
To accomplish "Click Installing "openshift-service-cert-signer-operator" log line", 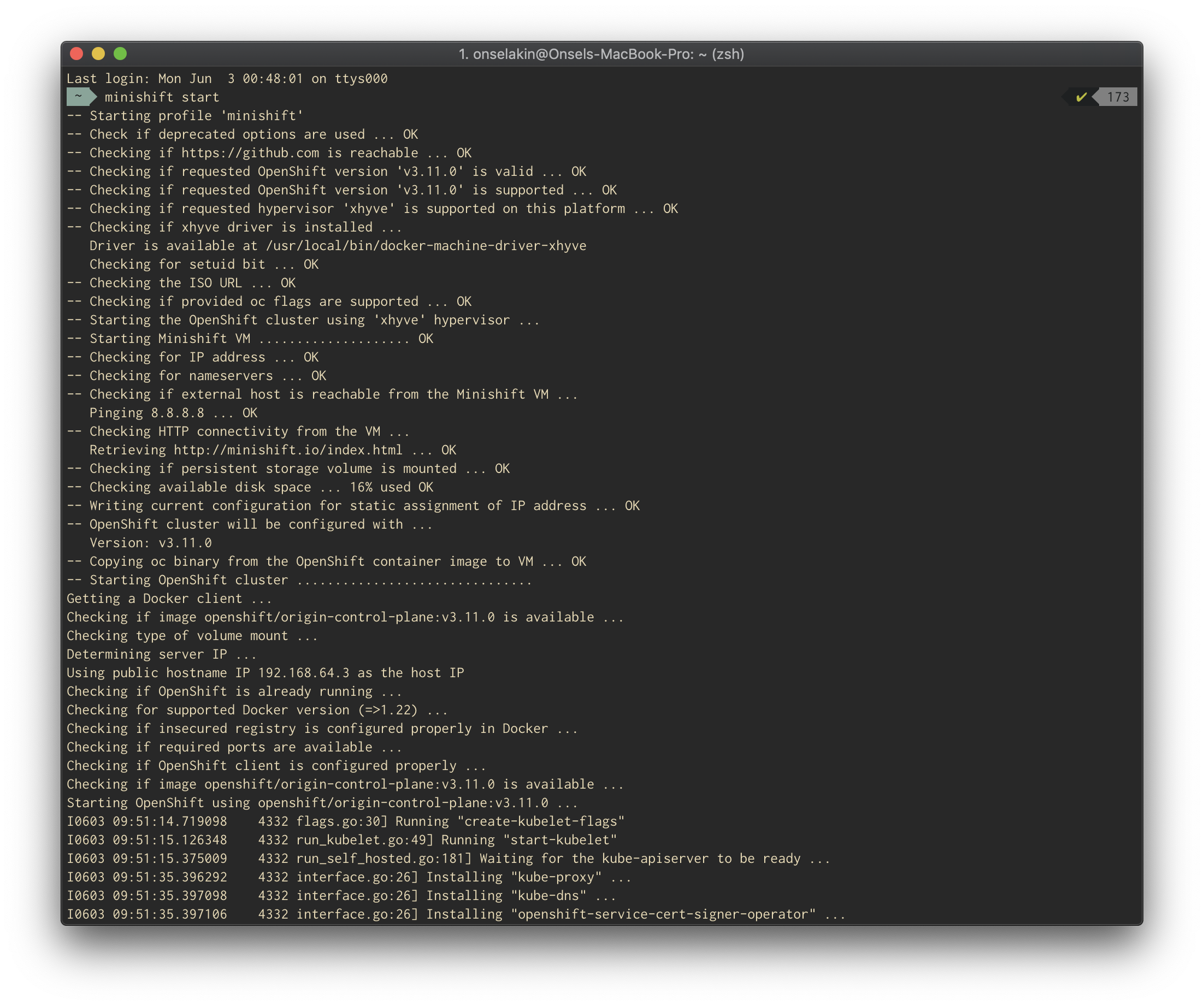I will (x=456, y=914).
